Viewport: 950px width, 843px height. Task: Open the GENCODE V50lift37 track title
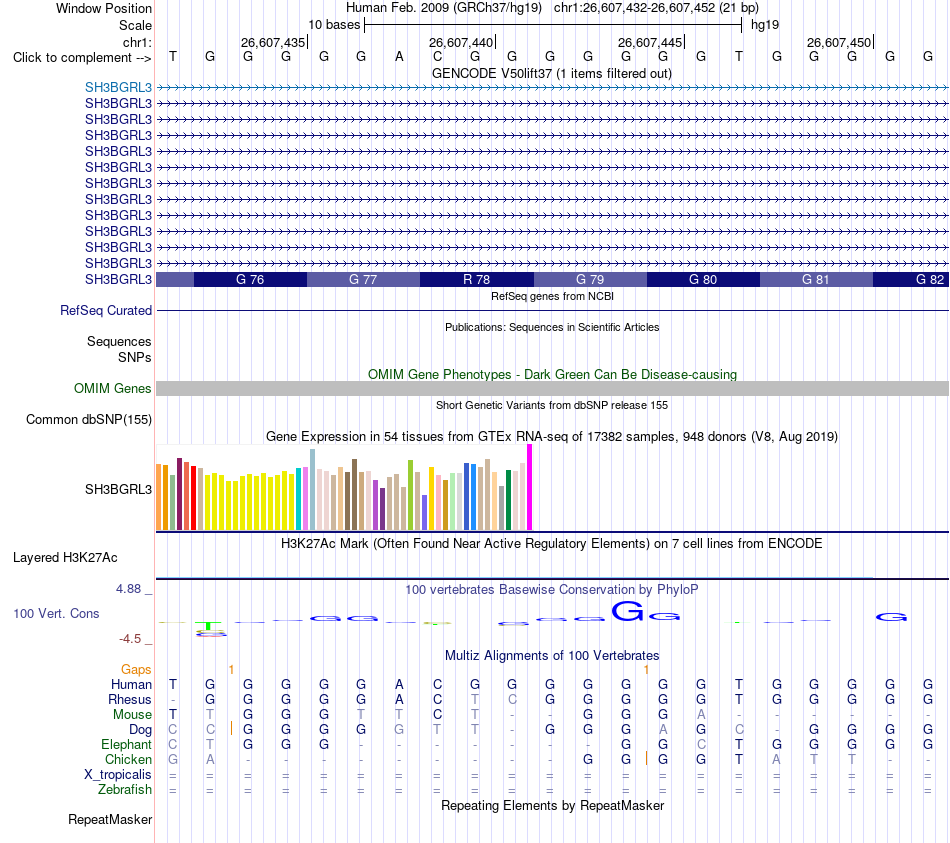(551, 73)
